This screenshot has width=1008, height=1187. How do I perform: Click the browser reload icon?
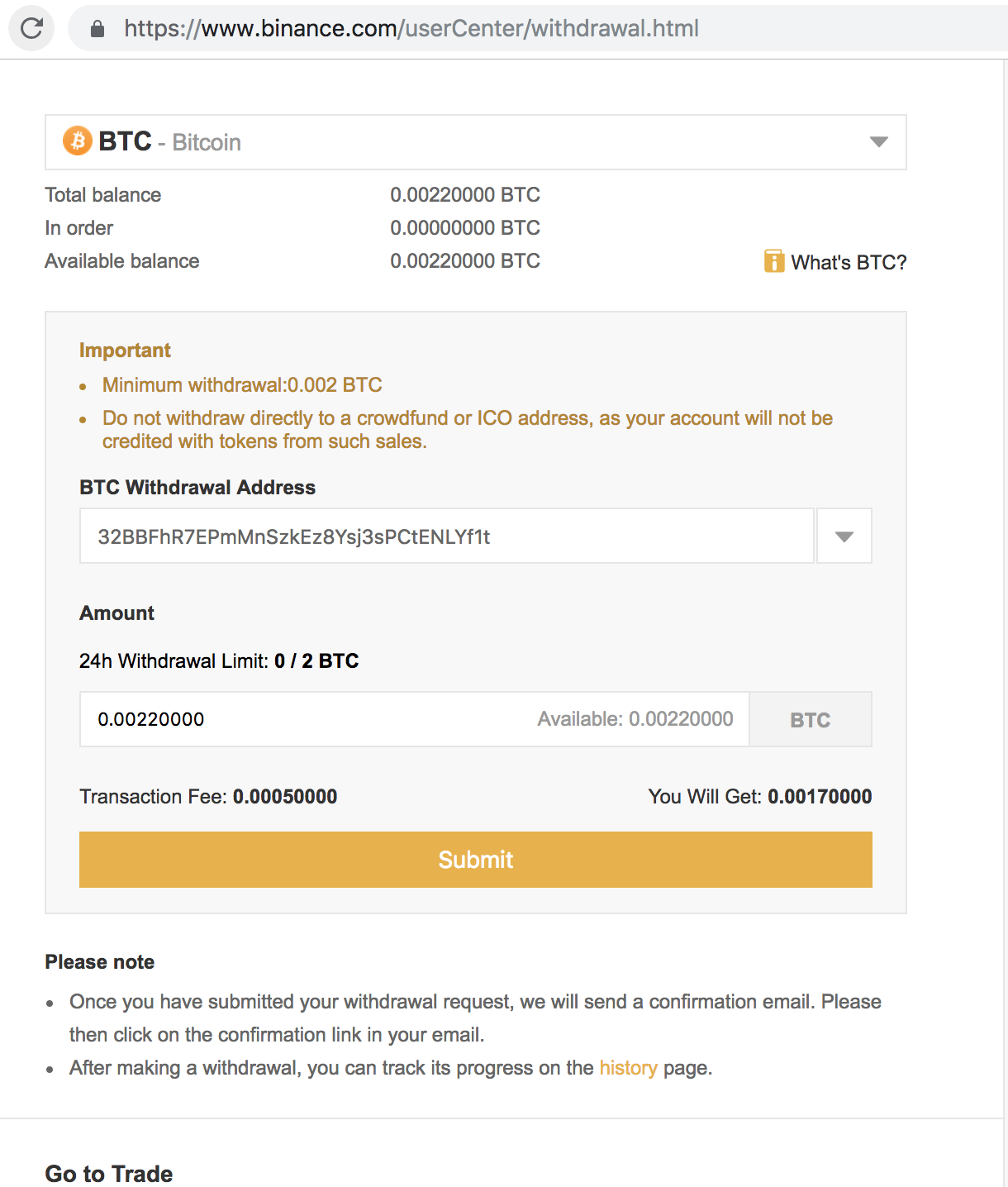(x=31, y=28)
